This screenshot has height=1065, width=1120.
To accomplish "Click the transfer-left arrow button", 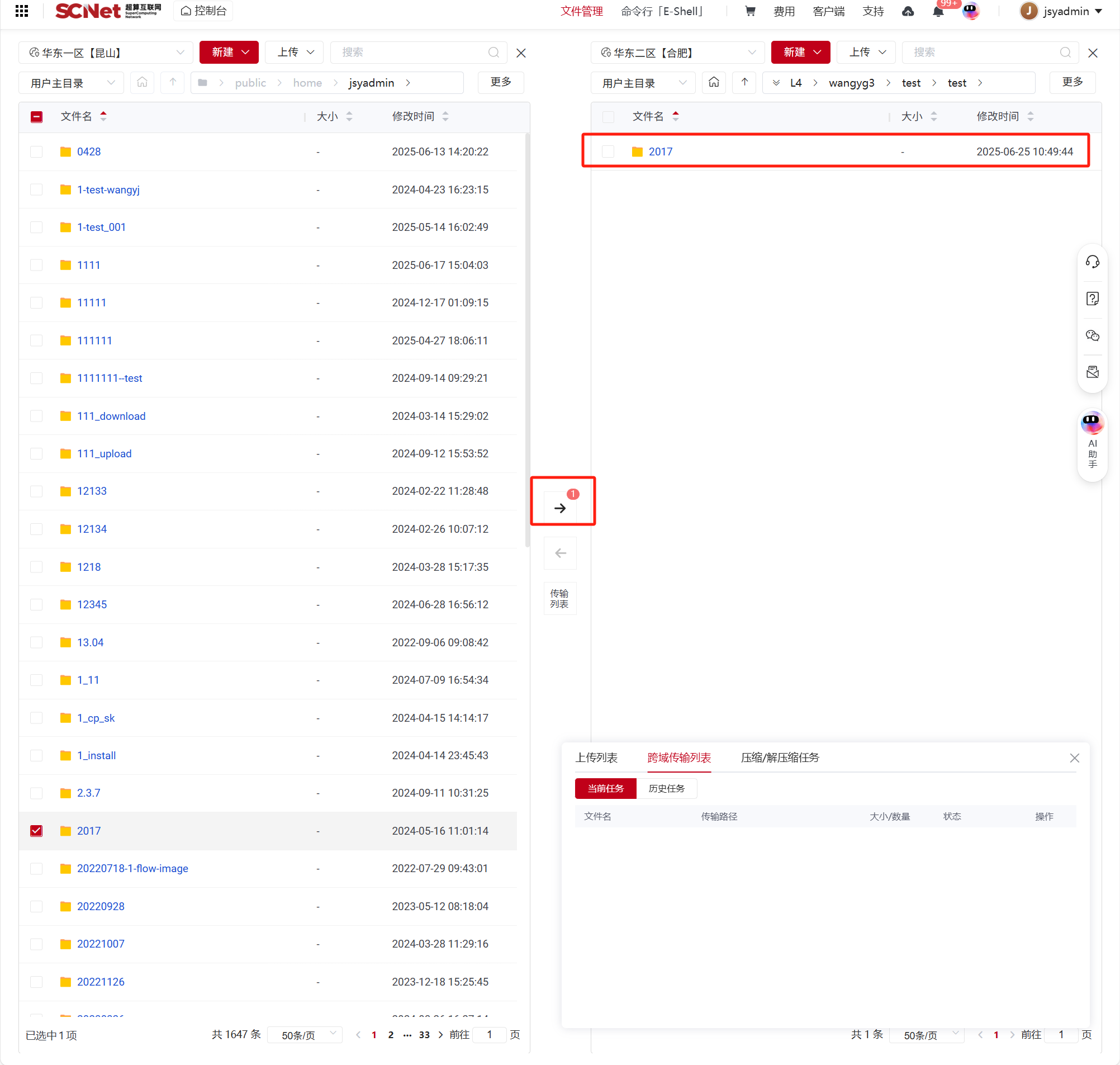I will click(559, 553).
